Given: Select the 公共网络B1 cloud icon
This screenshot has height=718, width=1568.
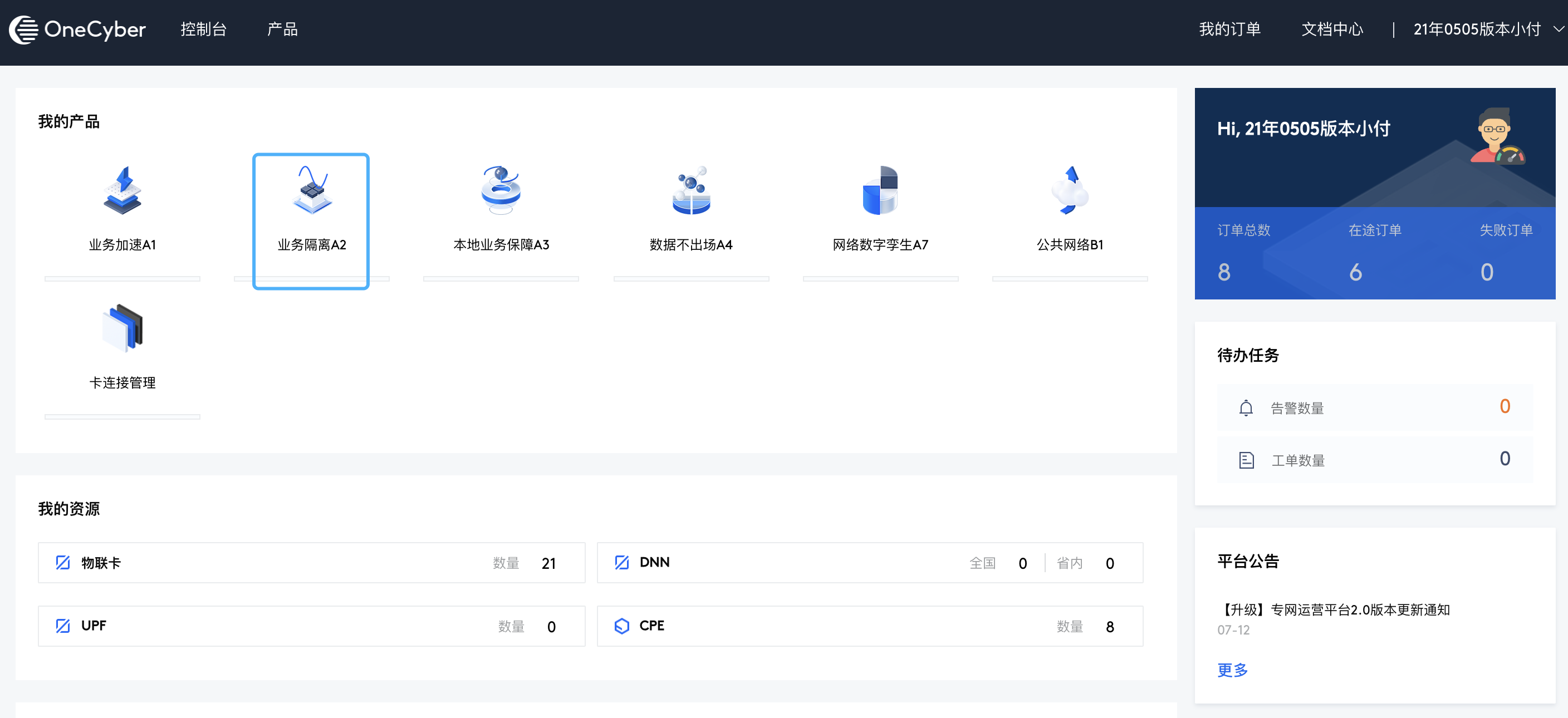Looking at the screenshot, I should pos(1070,190).
